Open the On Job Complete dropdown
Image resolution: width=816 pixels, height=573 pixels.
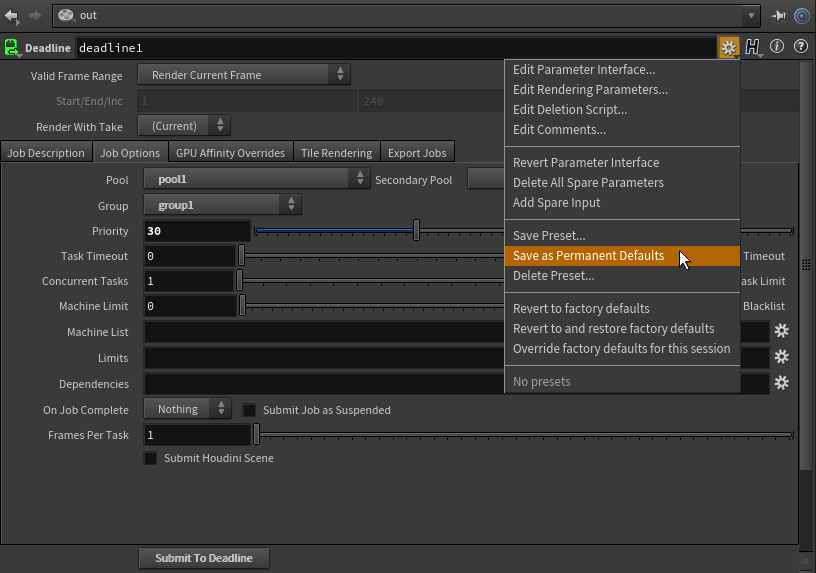pos(187,409)
